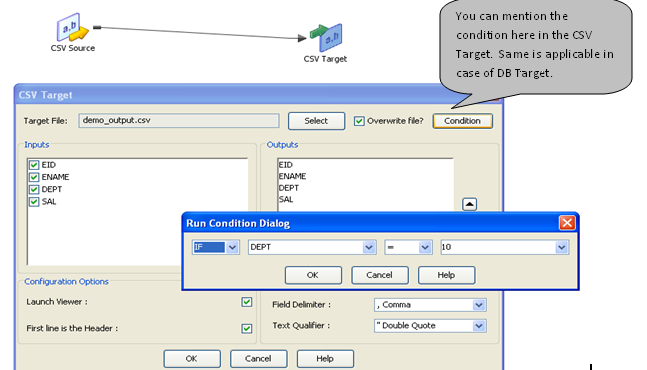Click the Select file button

click(316, 121)
